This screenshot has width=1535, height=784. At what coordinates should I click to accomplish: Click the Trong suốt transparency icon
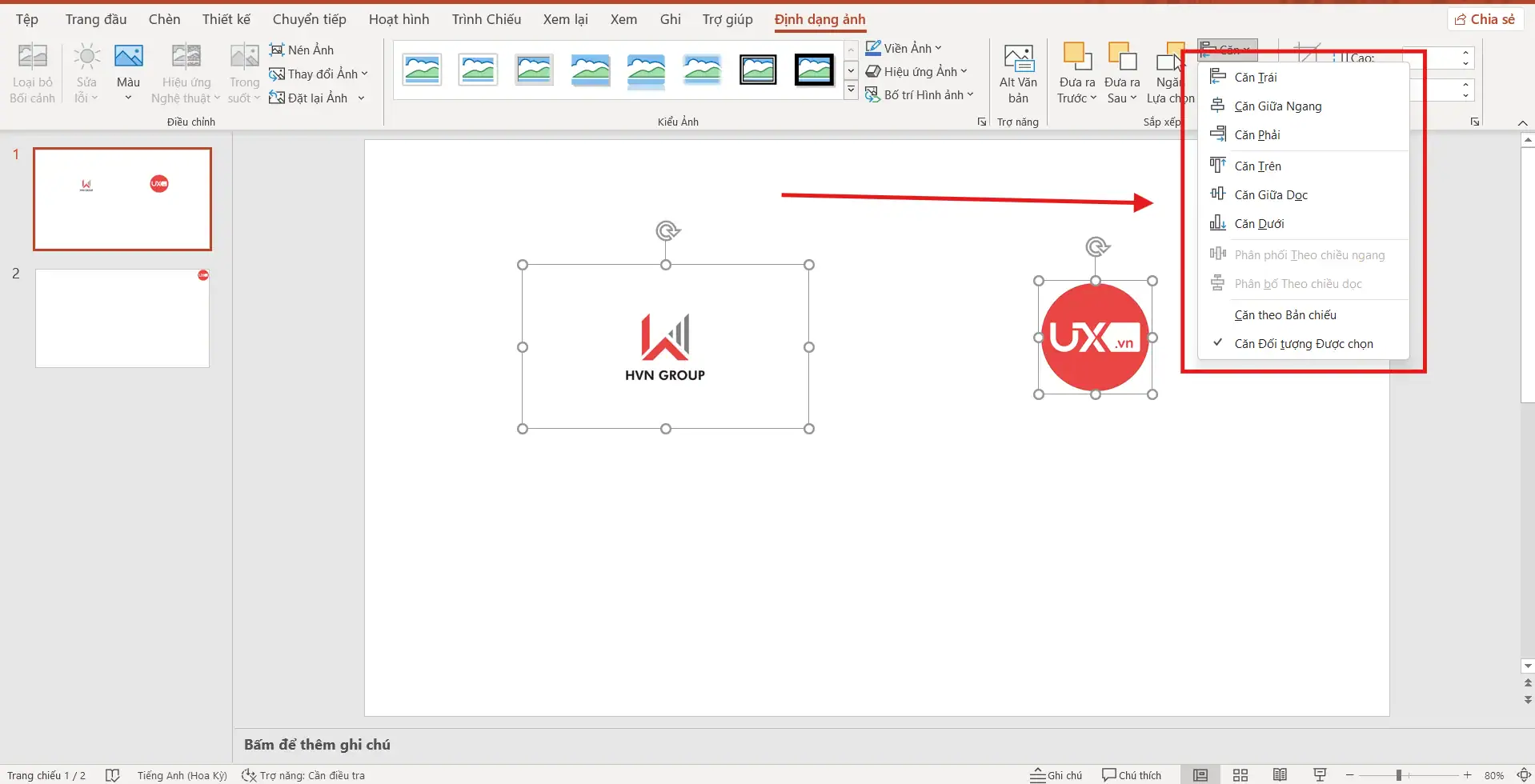(x=244, y=56)
